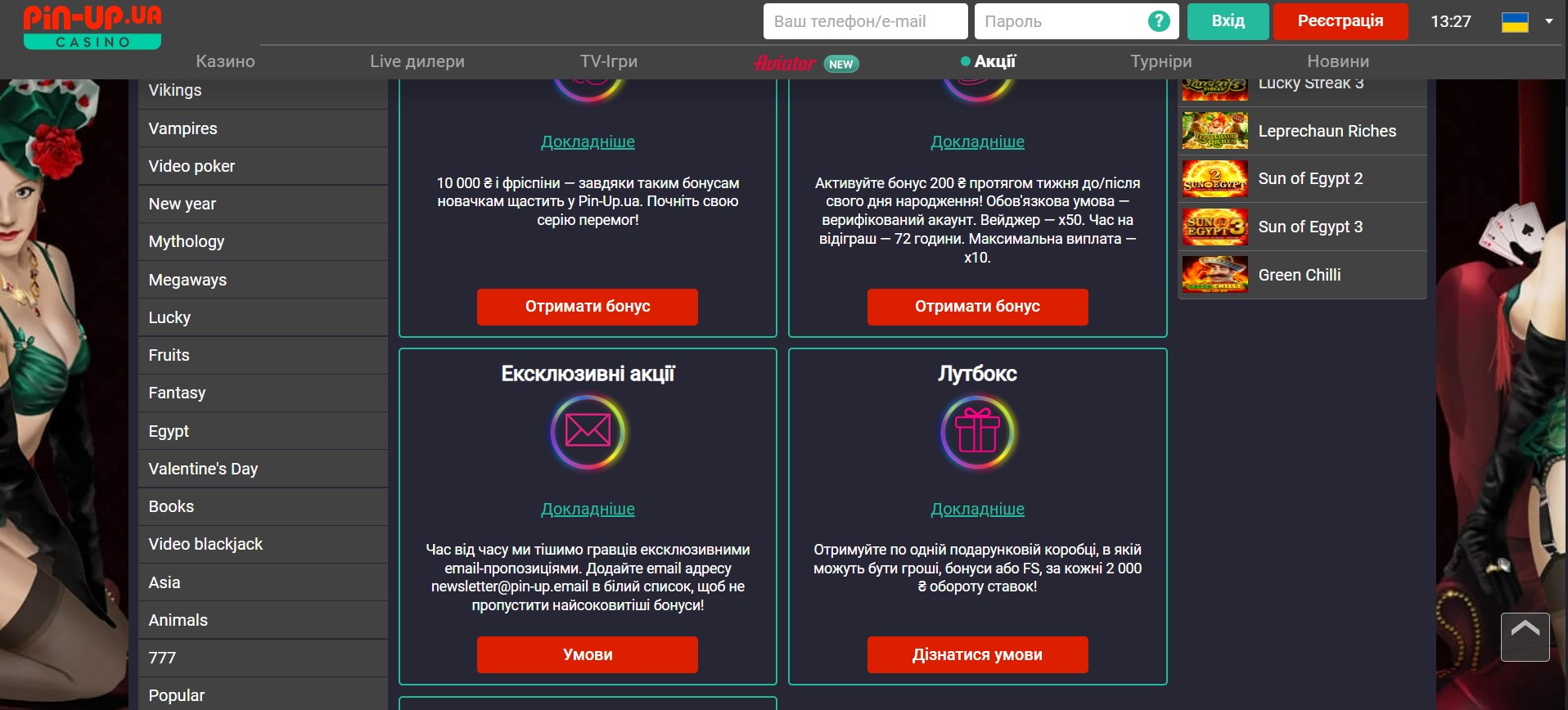The width and height of the screenshot is (1568, 710).
Task: Expand the language dropdown arrow
Action: tap(1548, 21)
